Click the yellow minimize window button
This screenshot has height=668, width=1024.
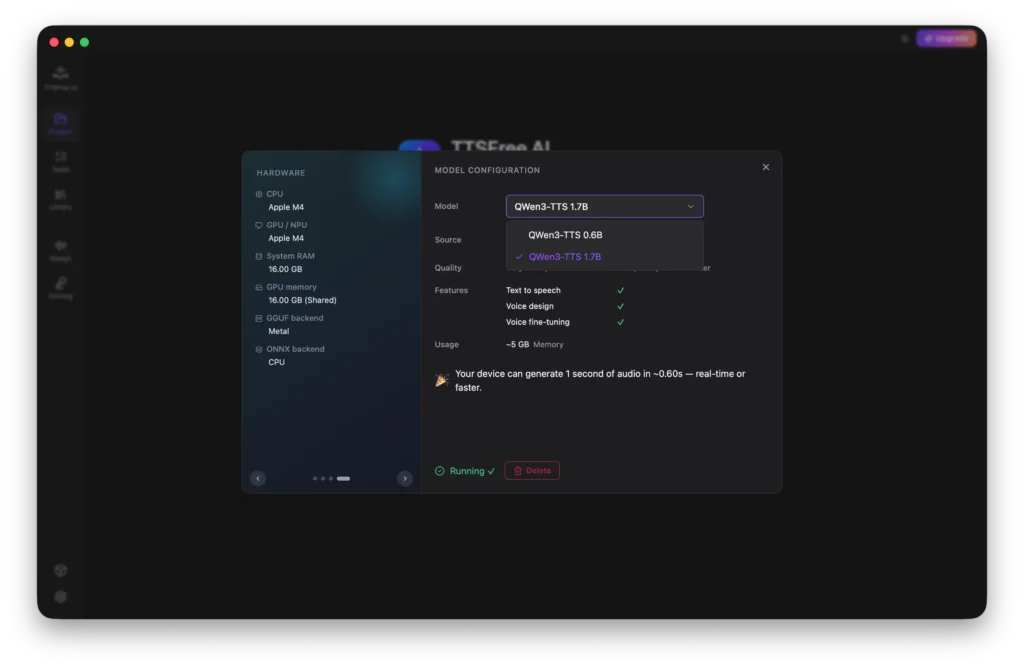click(69, 42)
